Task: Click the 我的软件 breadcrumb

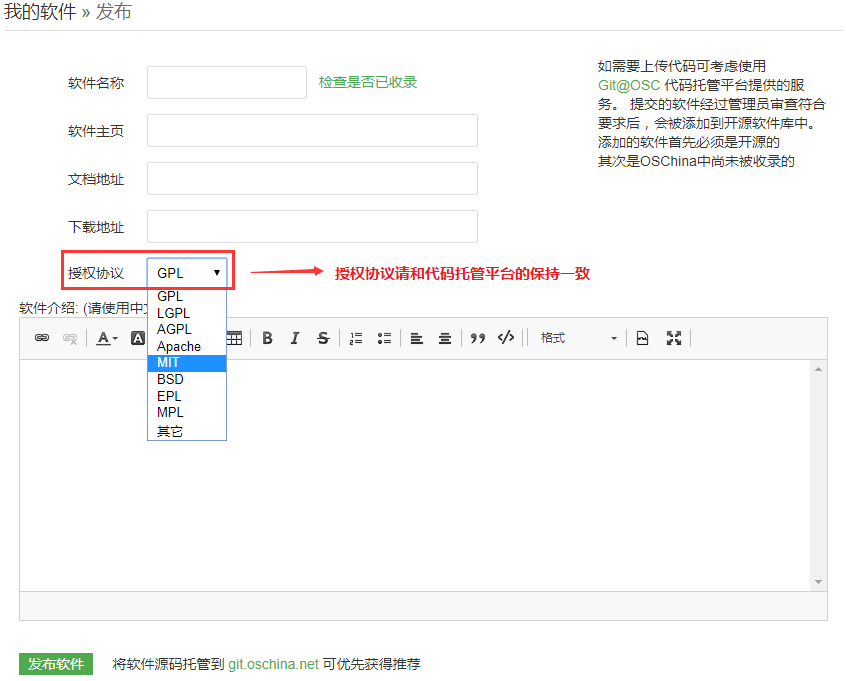Action: click(40, 12)
